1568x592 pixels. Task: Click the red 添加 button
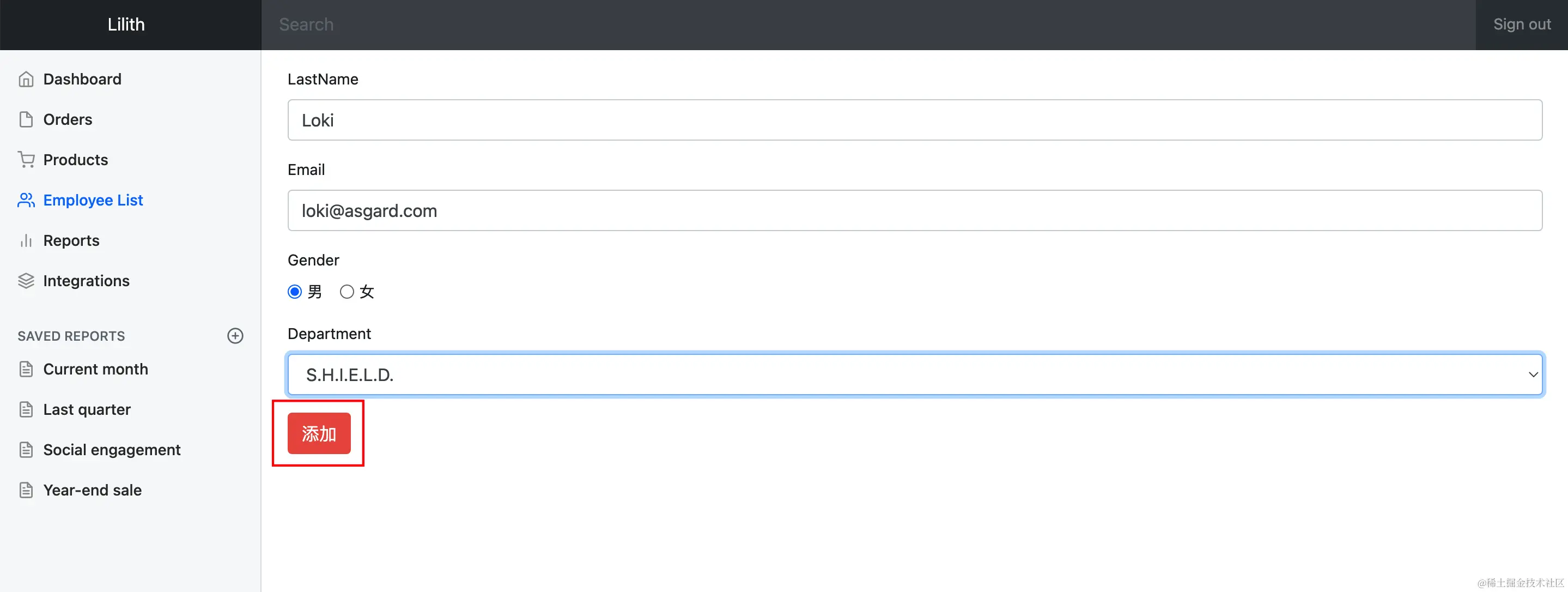pos(319,434)
